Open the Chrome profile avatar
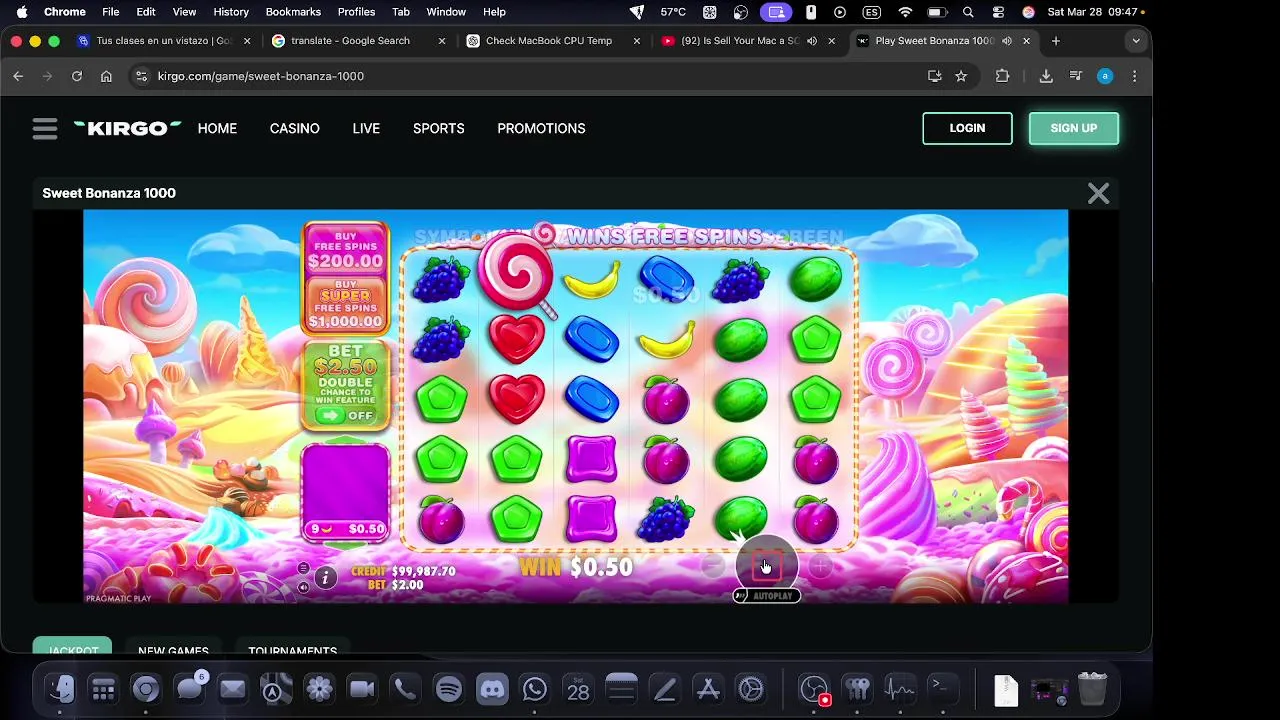The height and width of the screenshot is (720, 1280). tap(1105, 76)
